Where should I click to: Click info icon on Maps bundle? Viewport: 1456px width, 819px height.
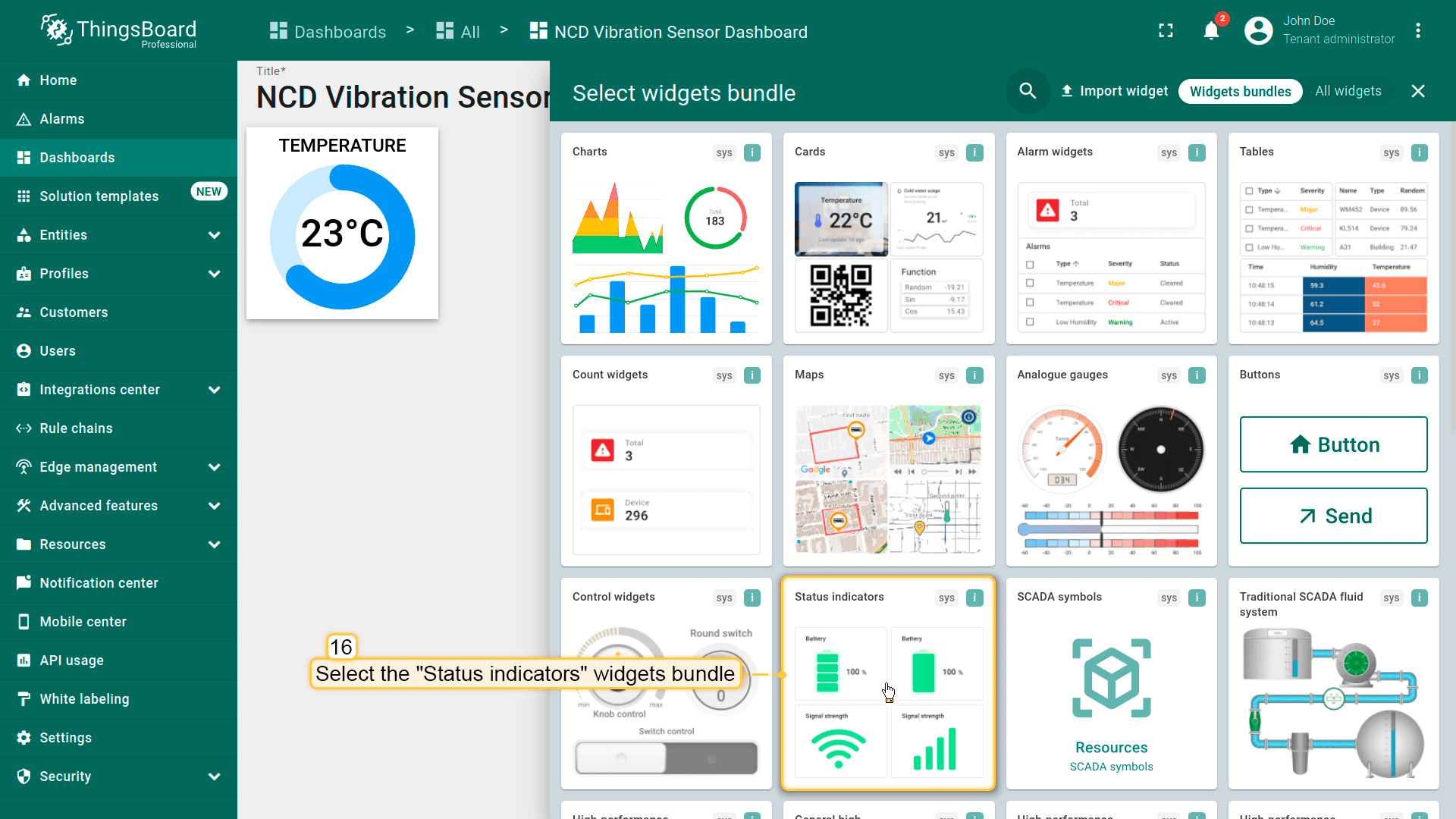[x=974, y=375]
